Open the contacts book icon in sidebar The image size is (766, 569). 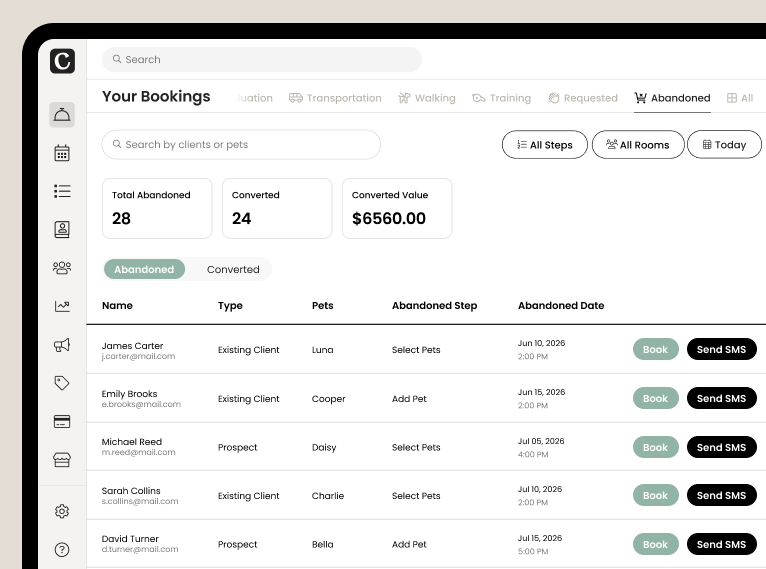[x=62, y=229]
